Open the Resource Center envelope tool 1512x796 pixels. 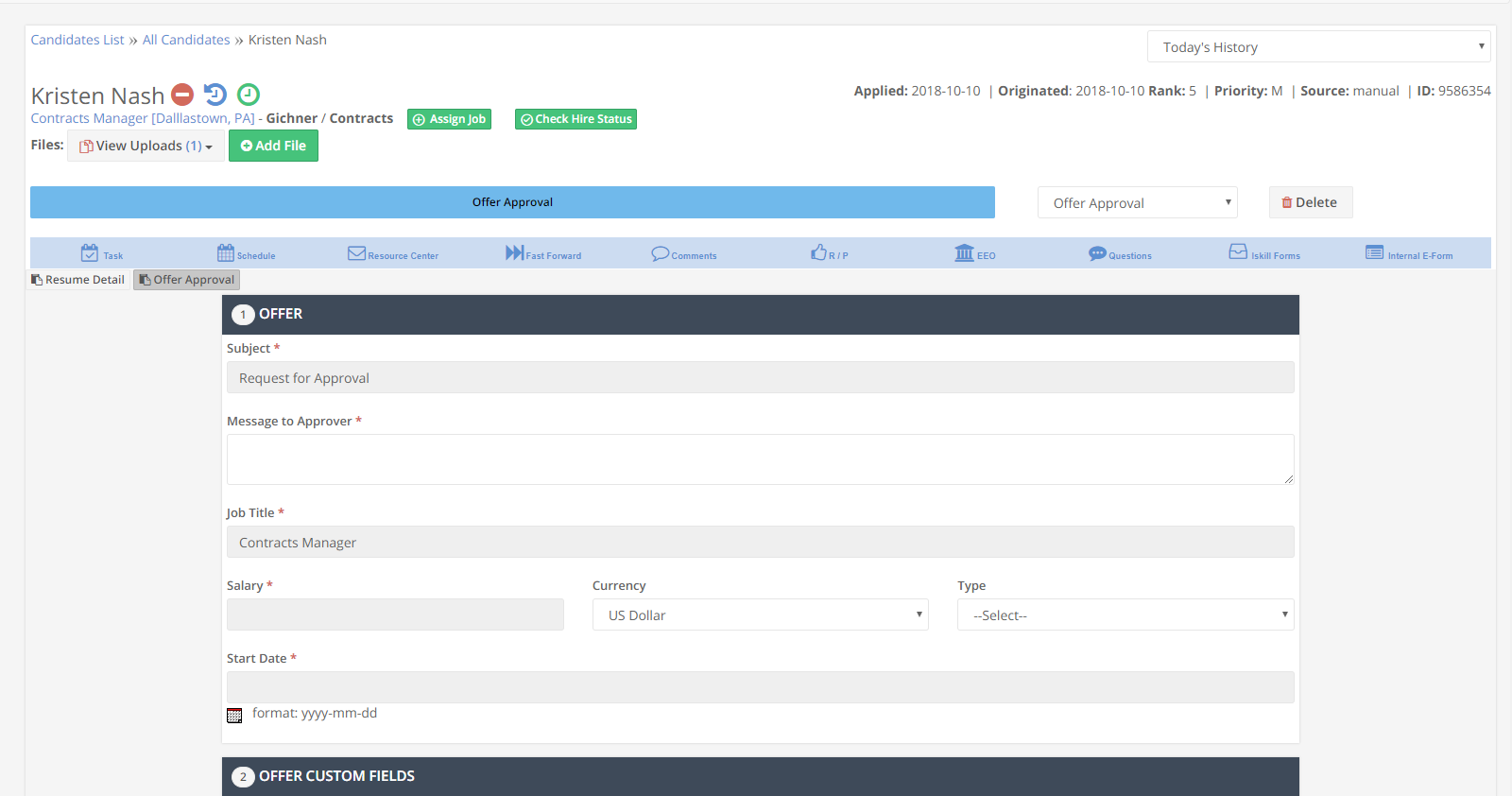(x=393, y=253)
